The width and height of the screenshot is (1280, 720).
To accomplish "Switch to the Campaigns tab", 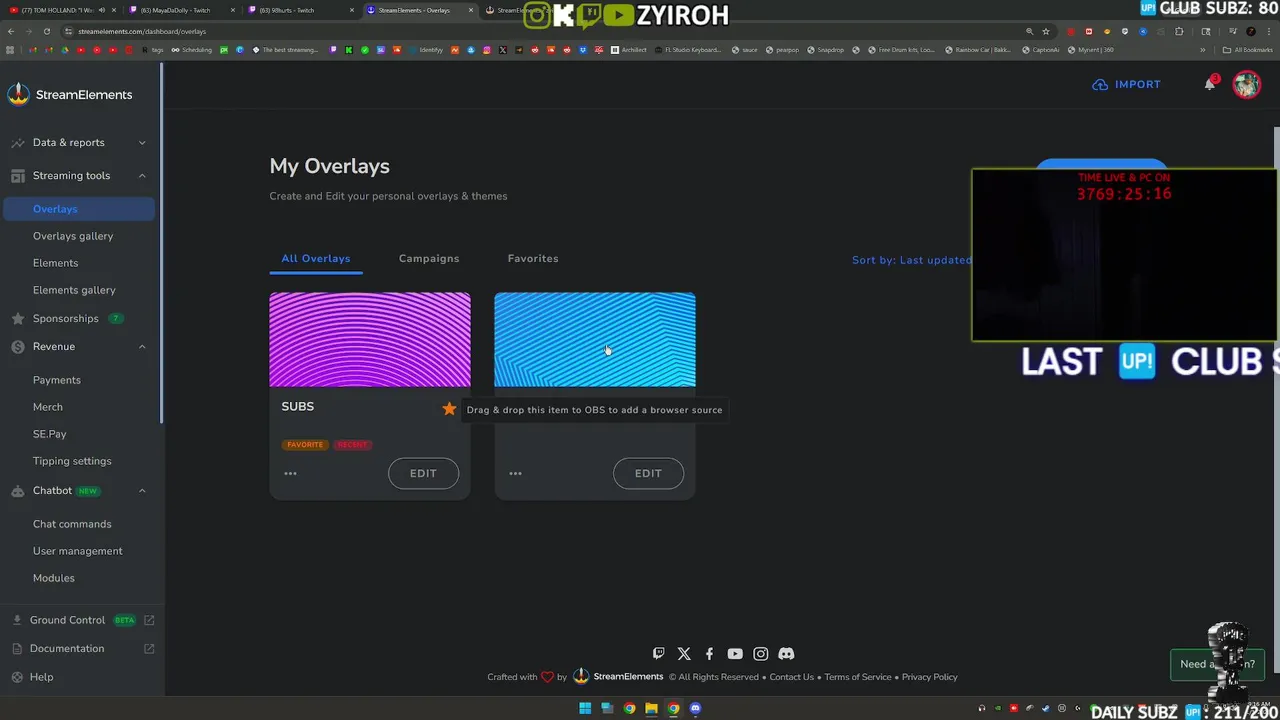I will 429,258.
